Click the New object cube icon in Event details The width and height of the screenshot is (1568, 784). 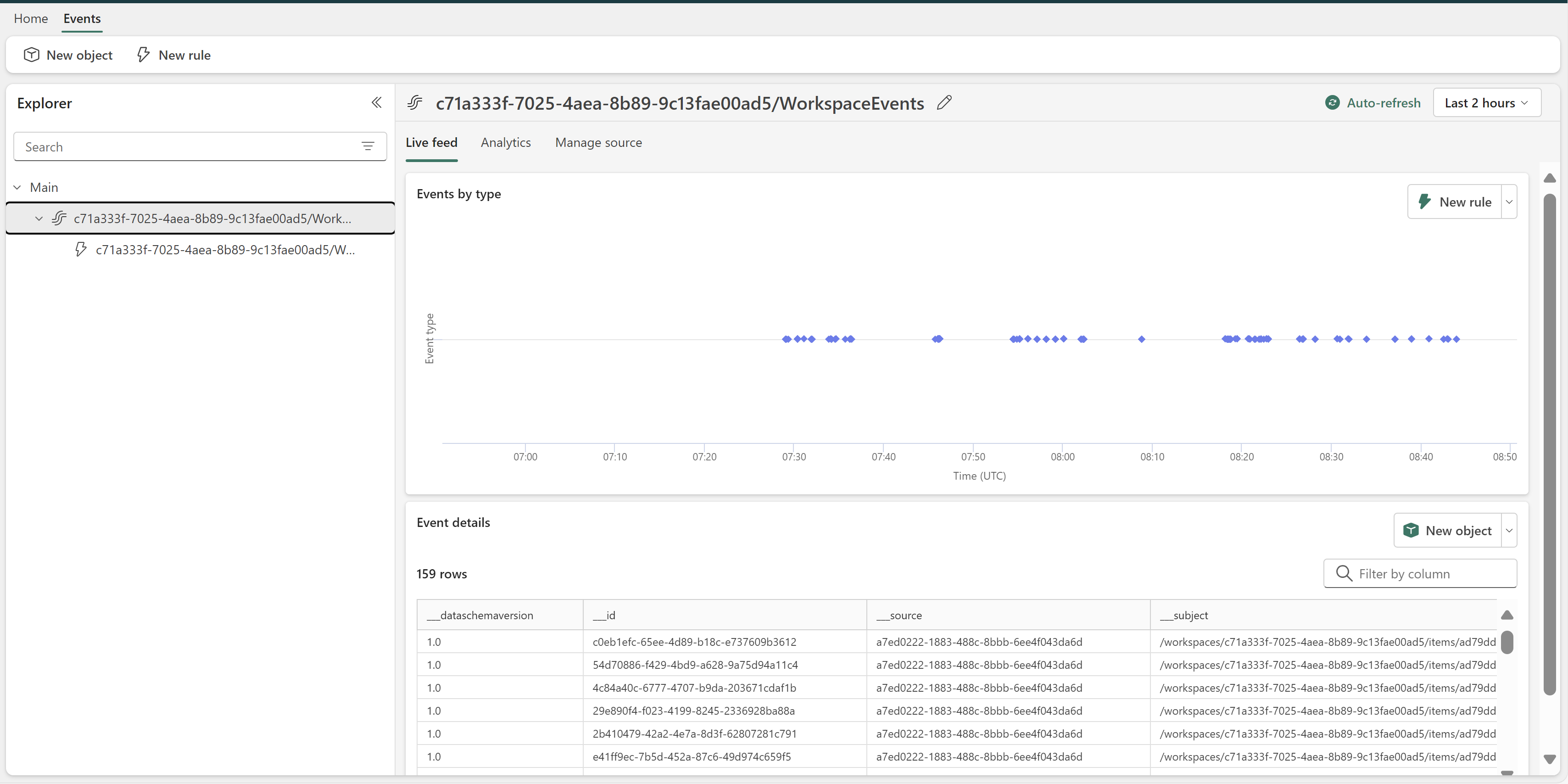(x=1410, y=530)
